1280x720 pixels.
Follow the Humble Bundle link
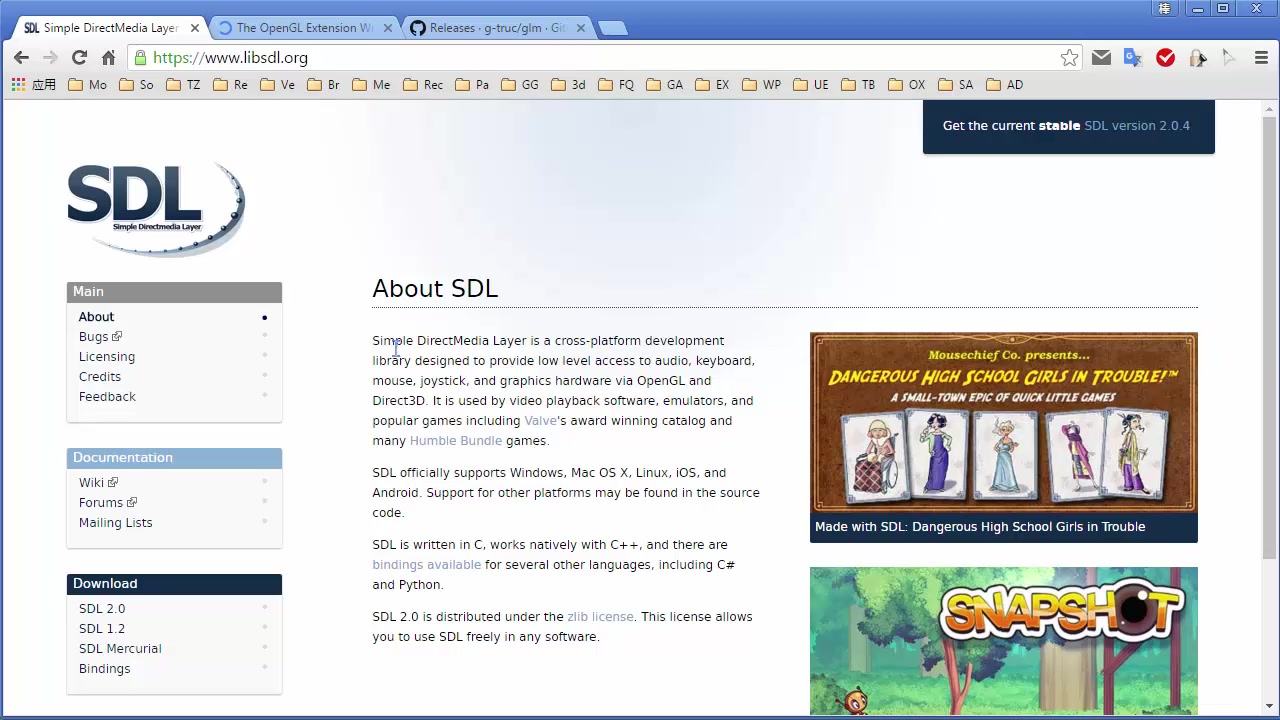[456, 441]
